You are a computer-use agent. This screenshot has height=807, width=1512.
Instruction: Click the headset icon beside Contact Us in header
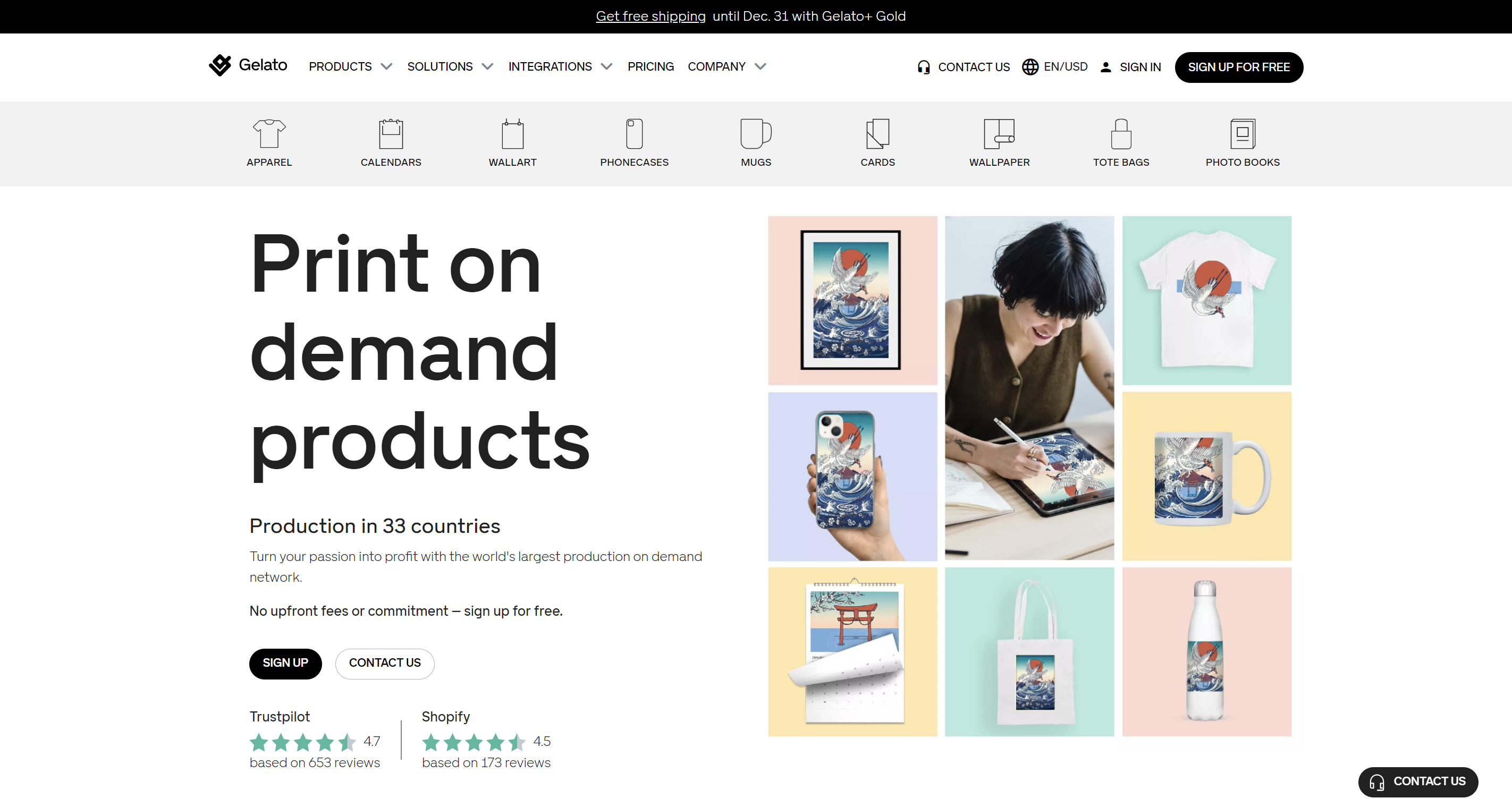[923, 67]
